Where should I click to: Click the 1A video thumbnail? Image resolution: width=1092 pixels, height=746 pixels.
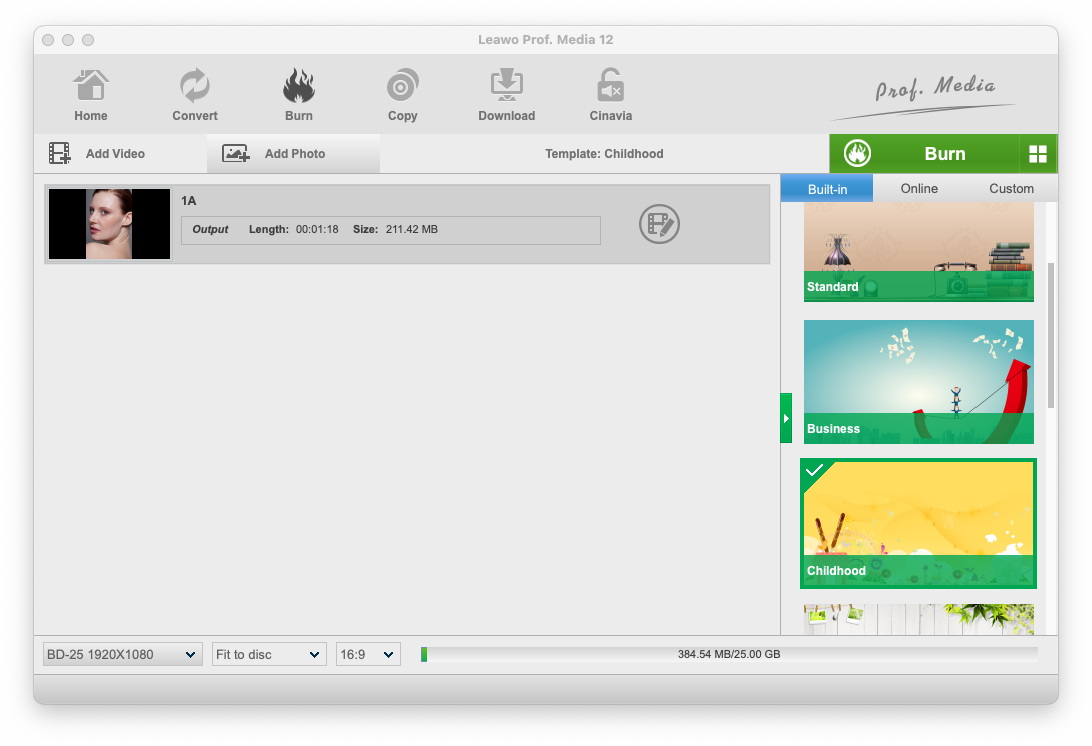[109, 224]
